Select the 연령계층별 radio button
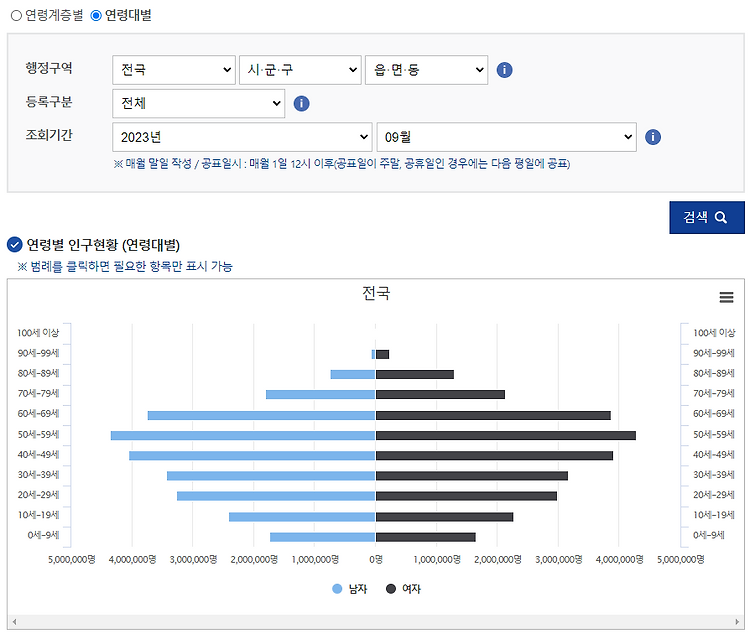 coord(16,15)
